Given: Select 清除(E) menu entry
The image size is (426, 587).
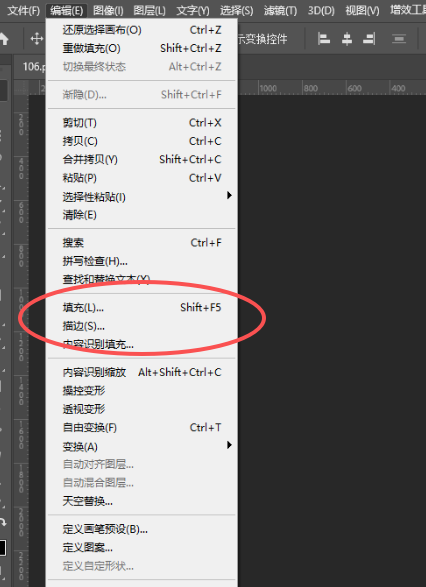Looking at the screenshot, I should (x=142, y=215).
